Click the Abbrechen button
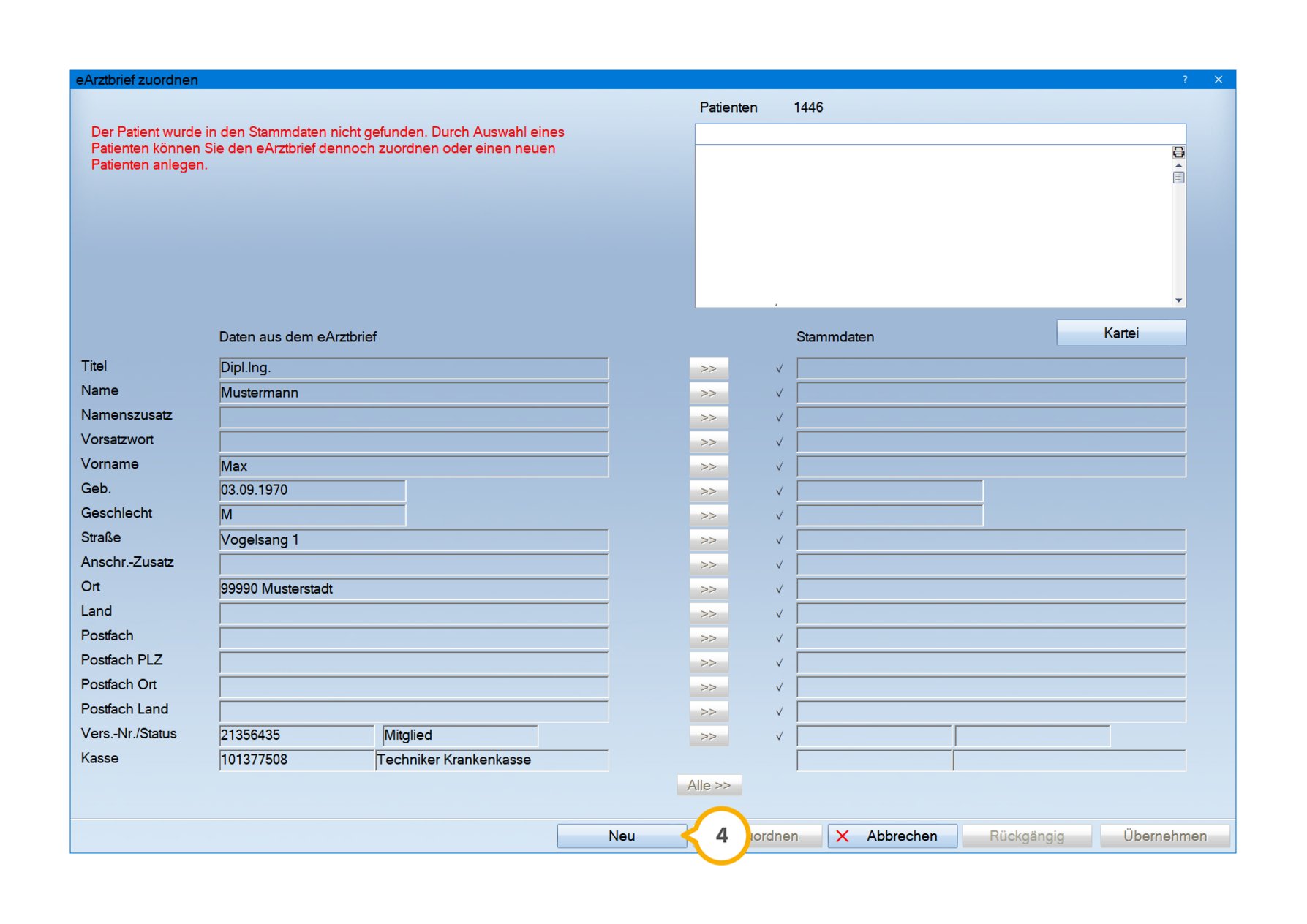1307x924 pixels. [892, 836]
